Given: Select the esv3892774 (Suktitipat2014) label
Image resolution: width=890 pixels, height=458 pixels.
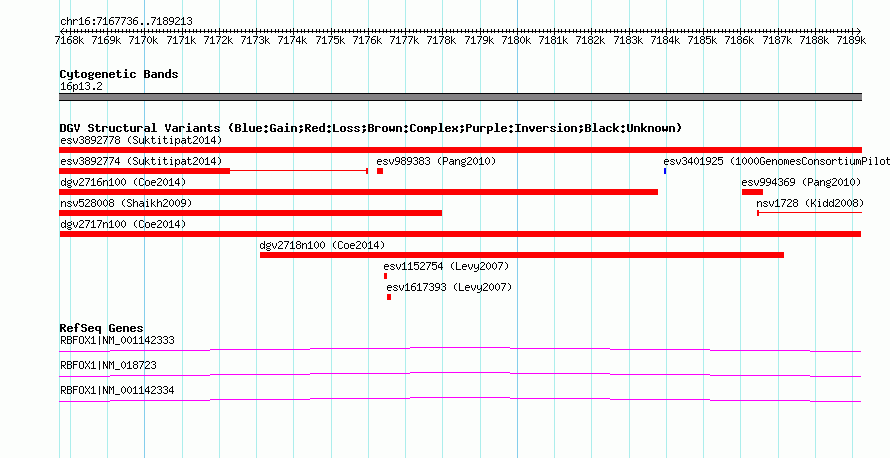Looking at the screenshot, I should 141,161.
